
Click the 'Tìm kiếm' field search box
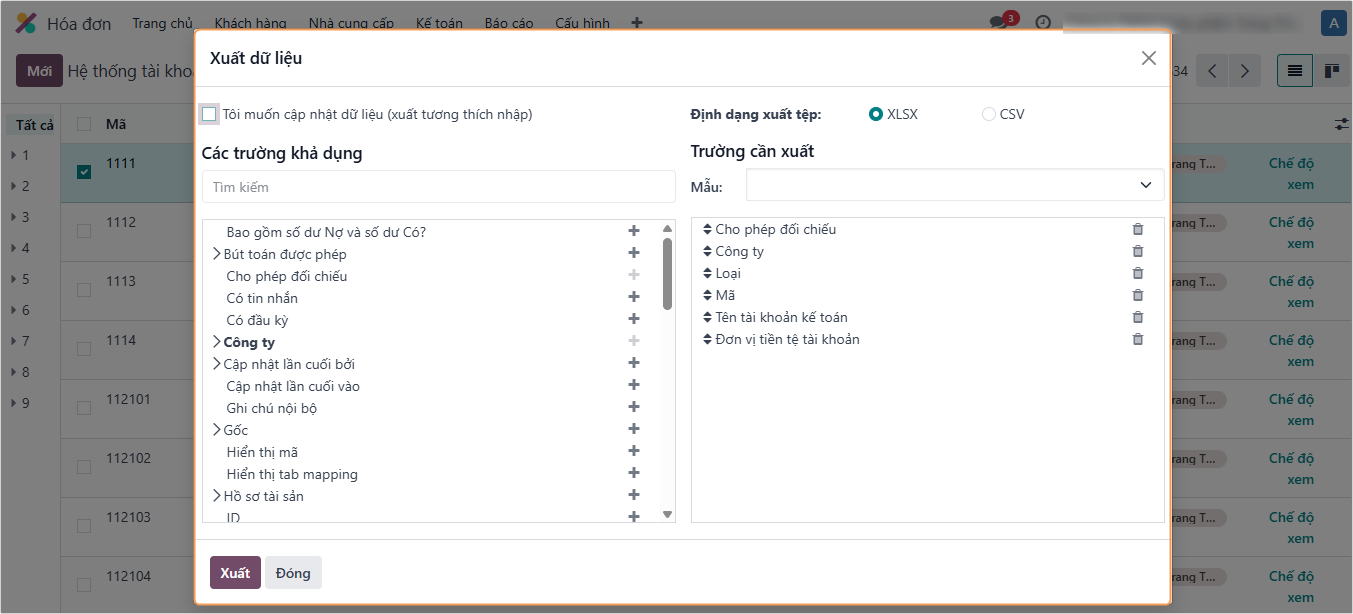tap(438, 187)
